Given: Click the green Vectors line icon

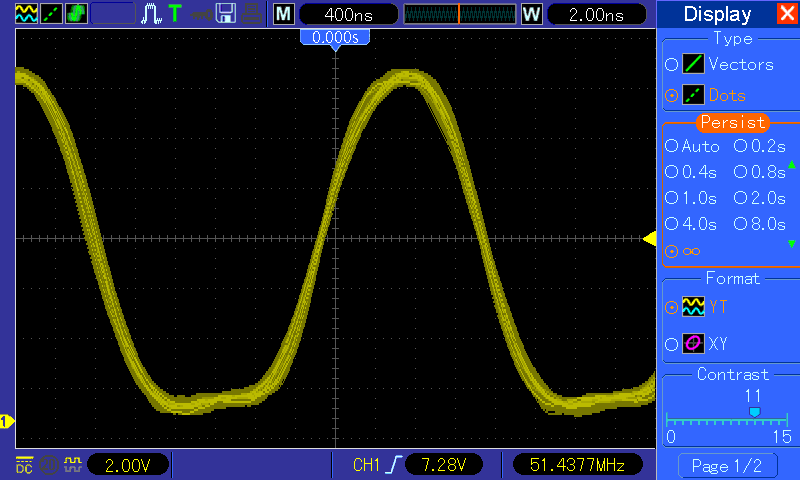Looking at the screenshot, I should (693, 64).
